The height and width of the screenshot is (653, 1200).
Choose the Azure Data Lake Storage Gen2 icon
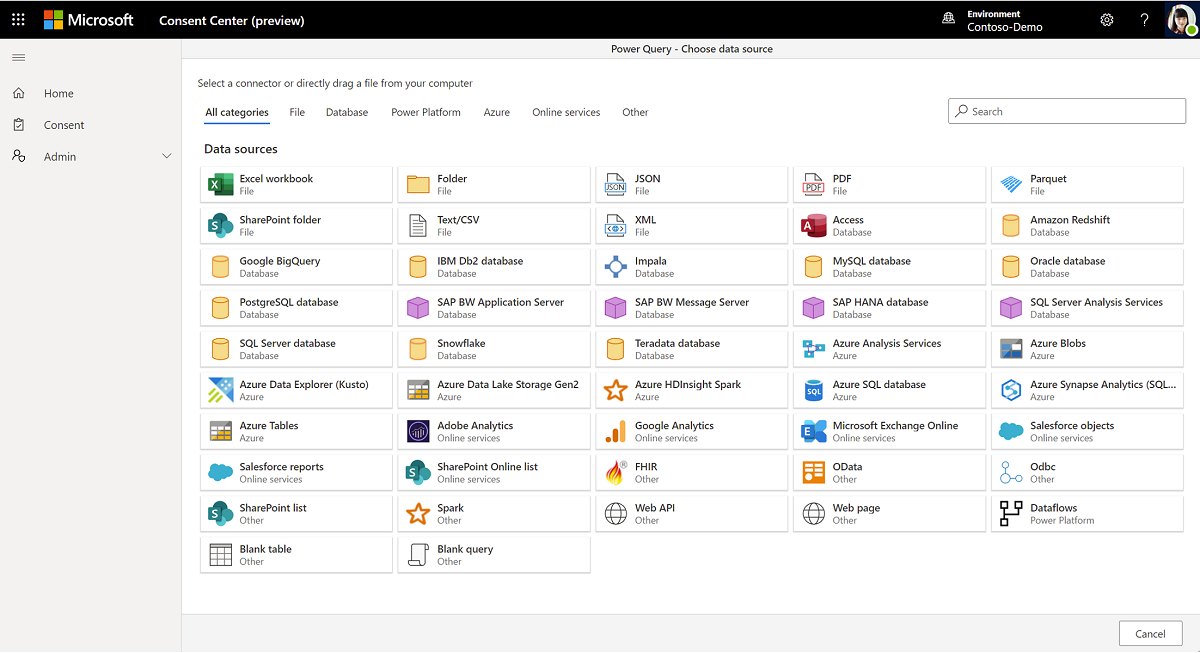(418, 390)
